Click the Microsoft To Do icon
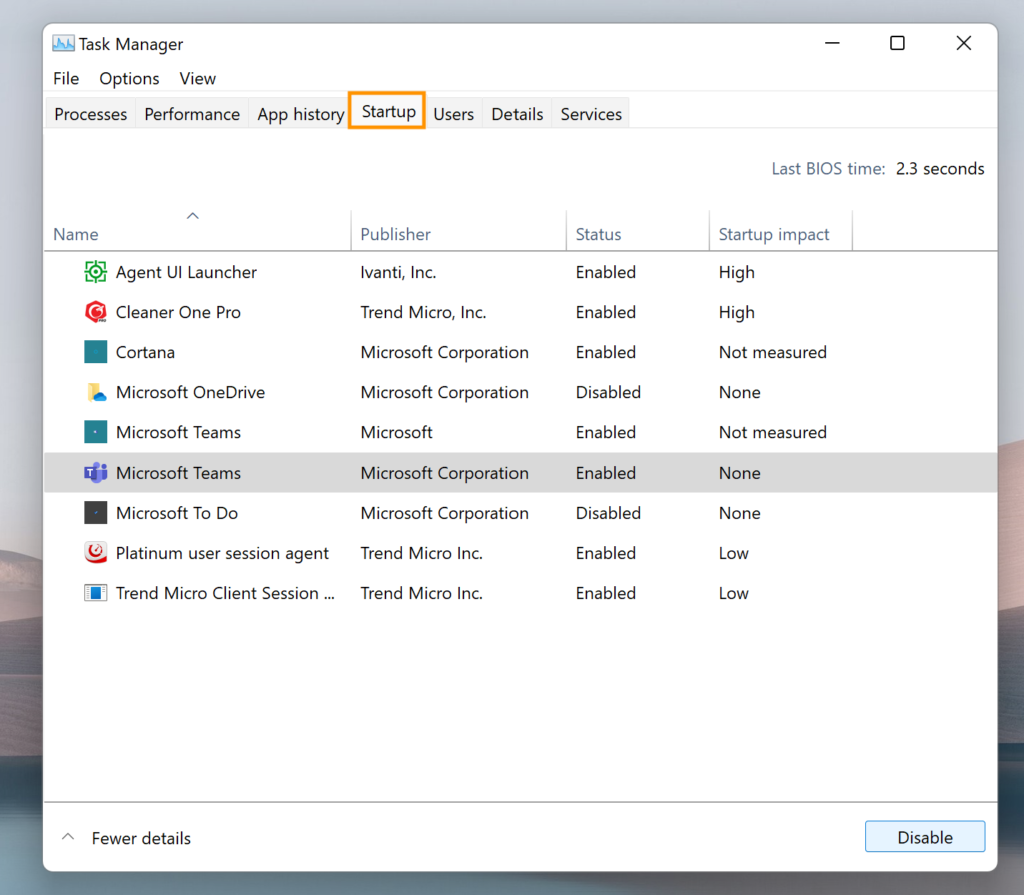 [x=95, y=513]
